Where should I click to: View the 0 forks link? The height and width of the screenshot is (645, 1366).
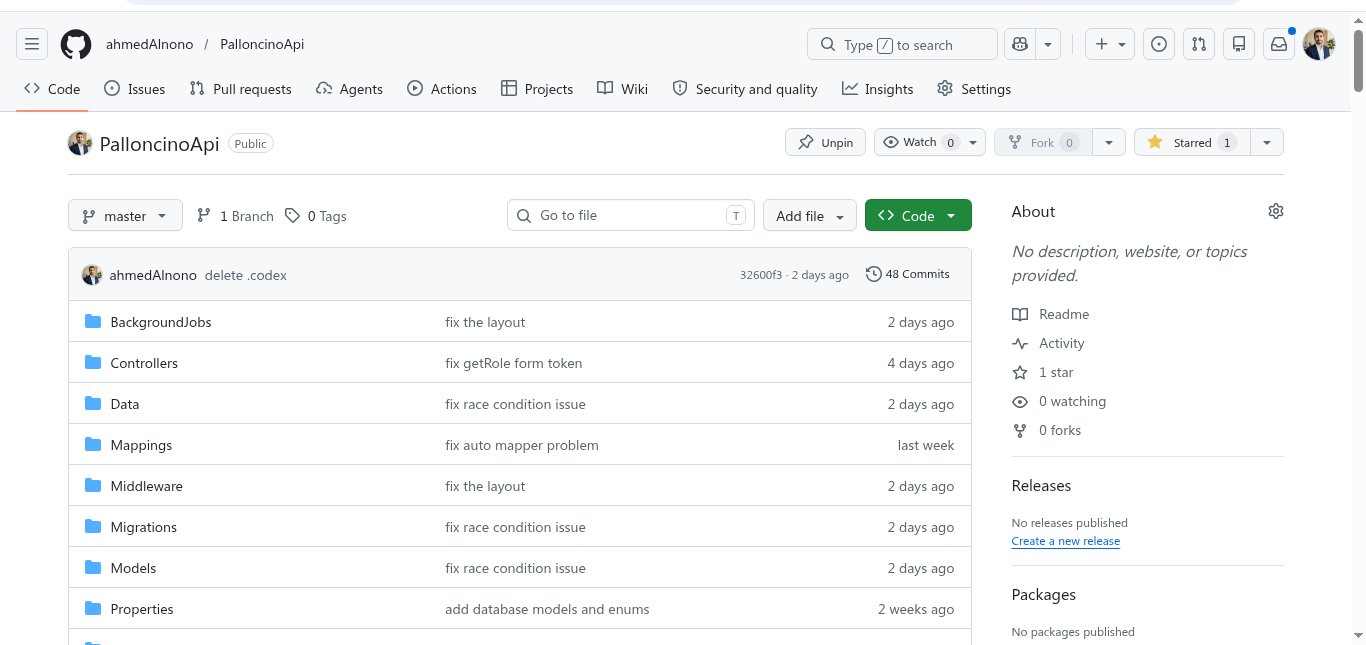click(x=1046, y=430)
